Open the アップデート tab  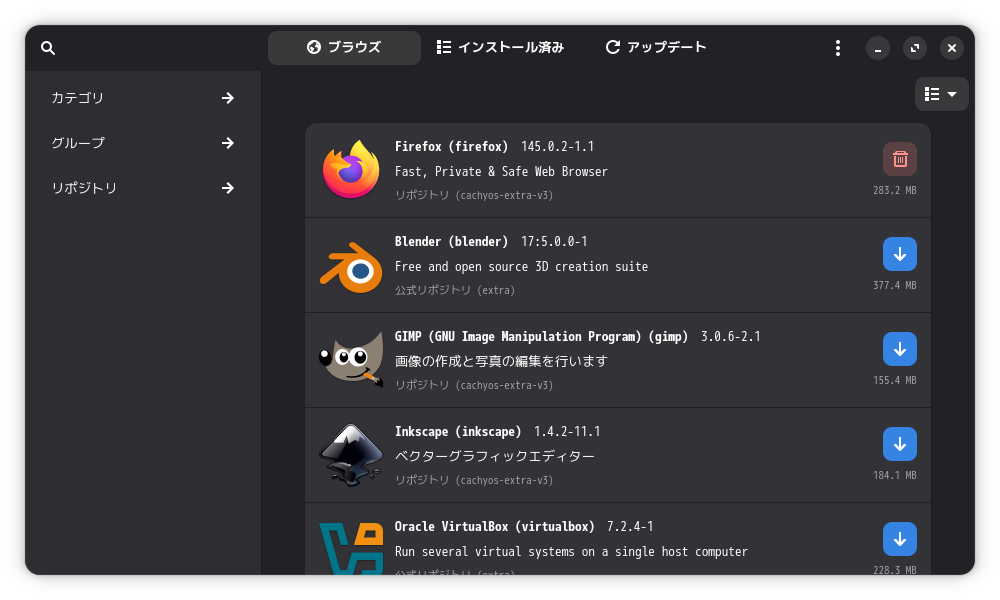click(656, 46)
